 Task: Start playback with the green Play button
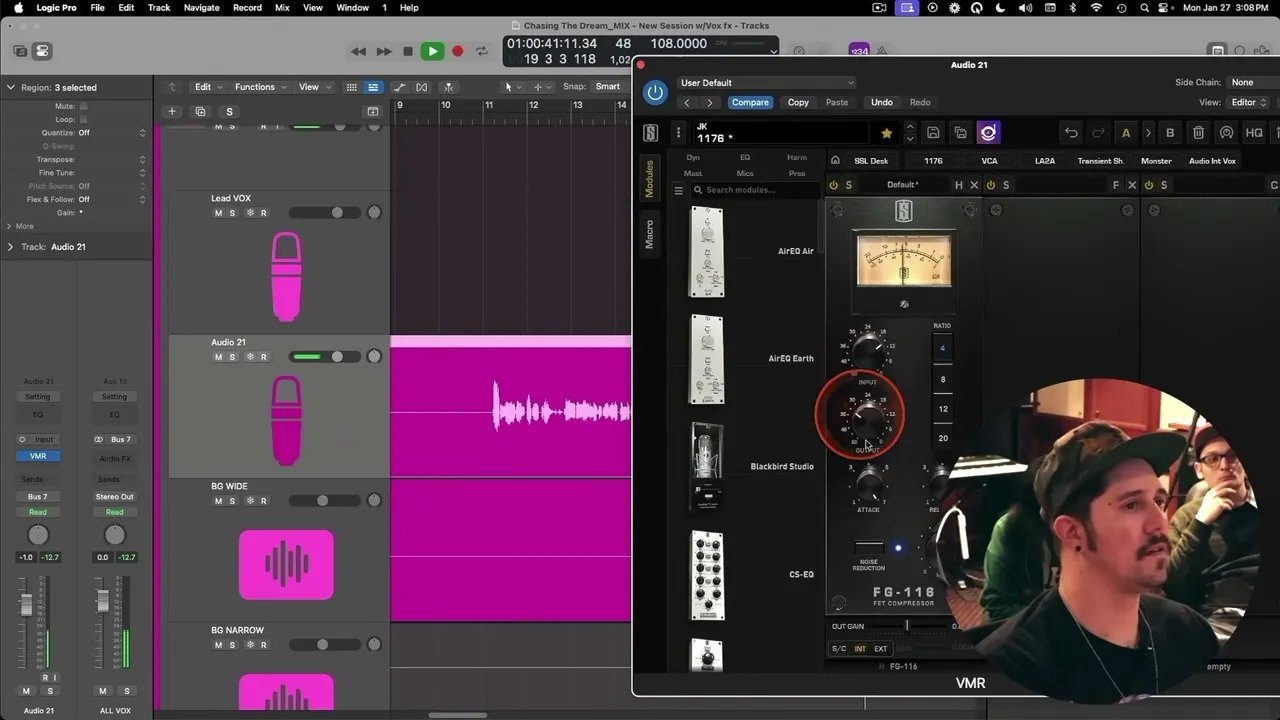[x=432, y=51]
